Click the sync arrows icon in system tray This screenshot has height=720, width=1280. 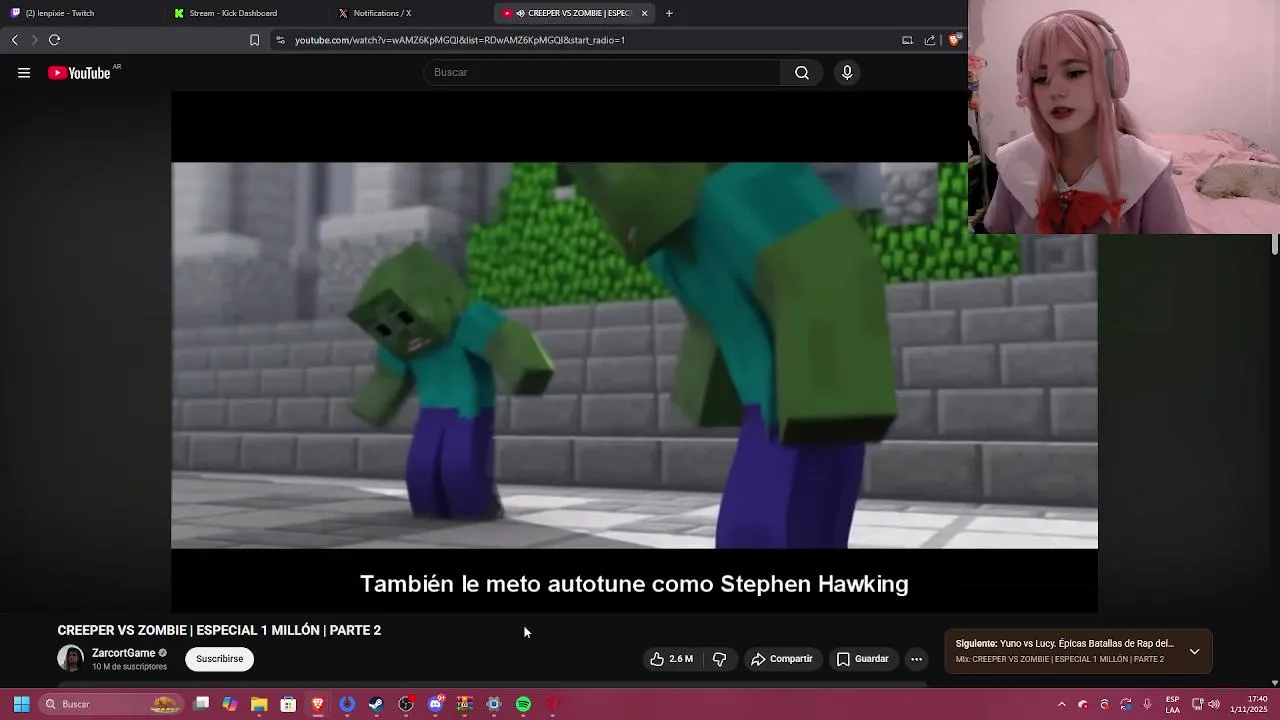[1126, 704]
